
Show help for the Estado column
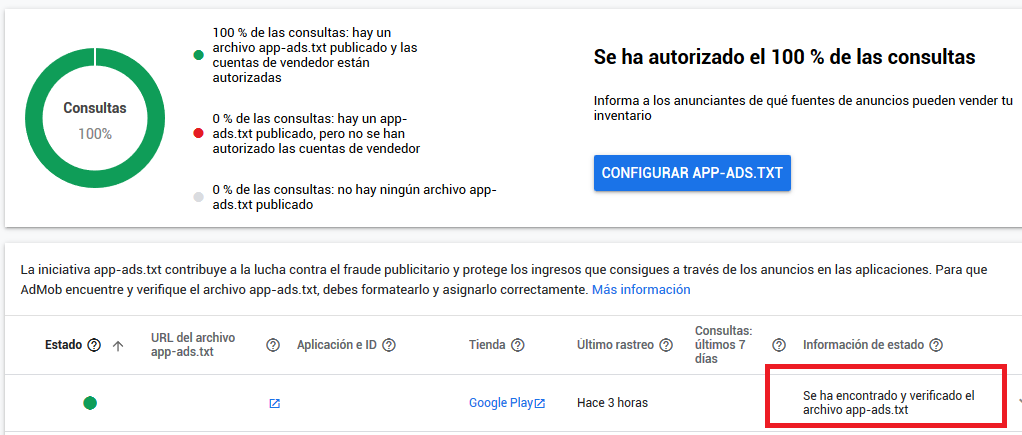(x=94, y=346)
